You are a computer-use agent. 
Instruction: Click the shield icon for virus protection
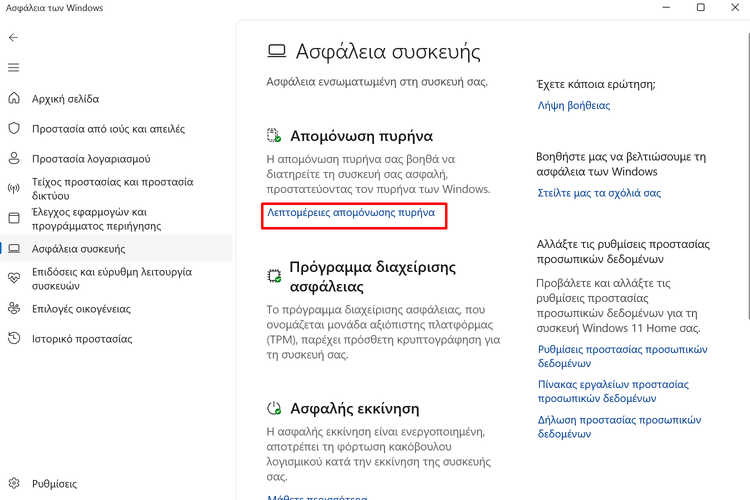(14, 129)
